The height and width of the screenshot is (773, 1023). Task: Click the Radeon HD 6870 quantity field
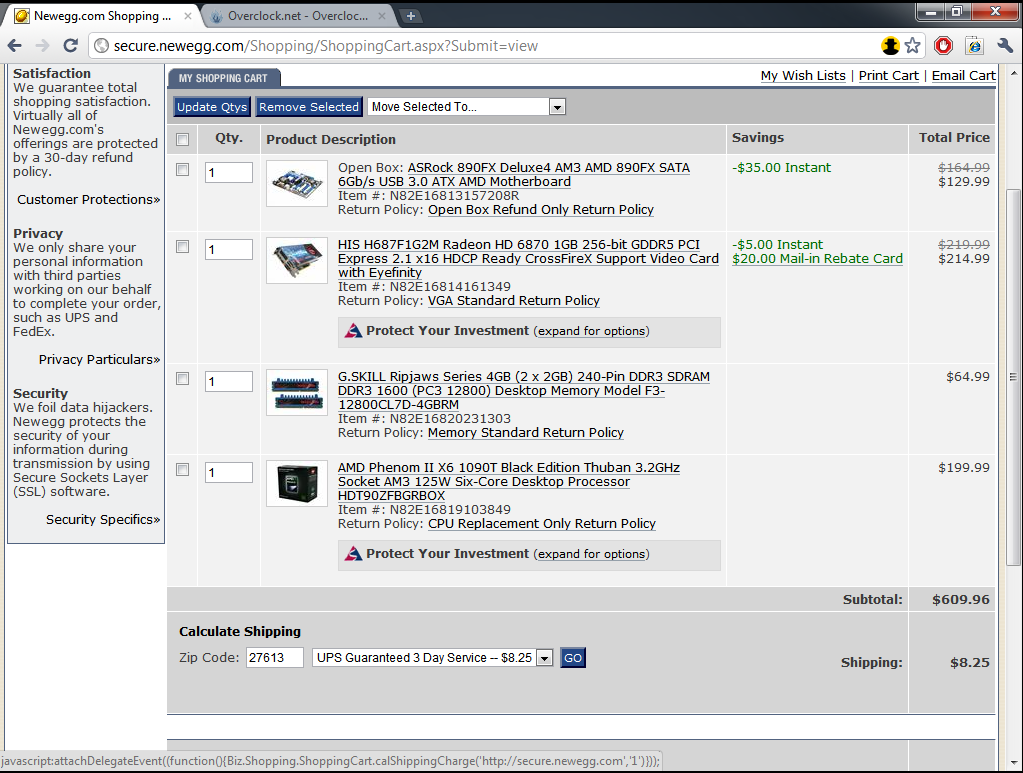point(229,250)
